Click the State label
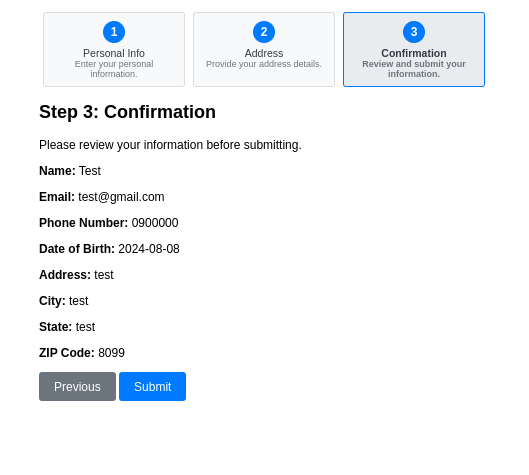Viewport: 529px width, 475px height. (x=56, y=327)
